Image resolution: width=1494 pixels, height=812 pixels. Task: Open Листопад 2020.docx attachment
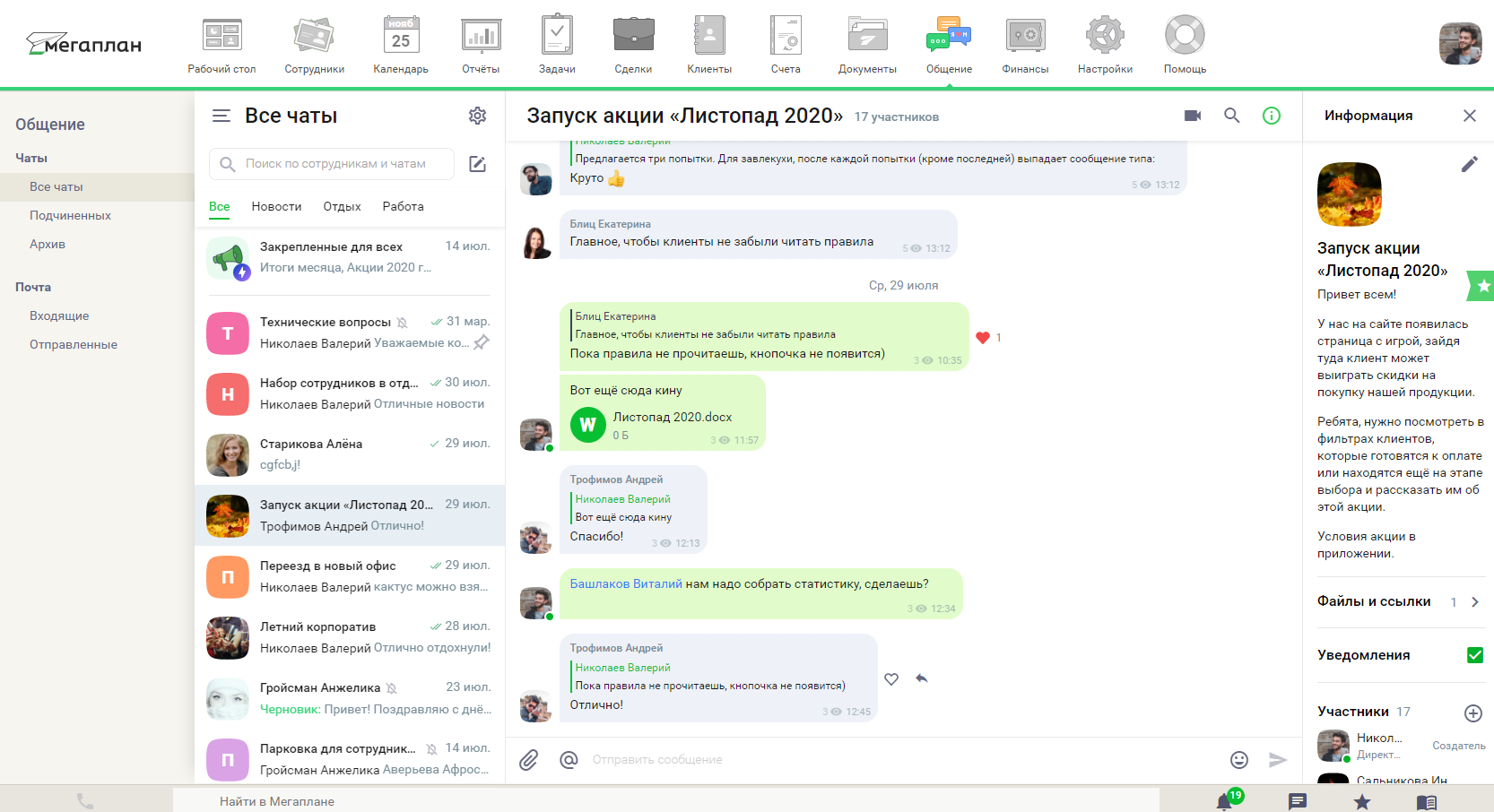(651, 425)
